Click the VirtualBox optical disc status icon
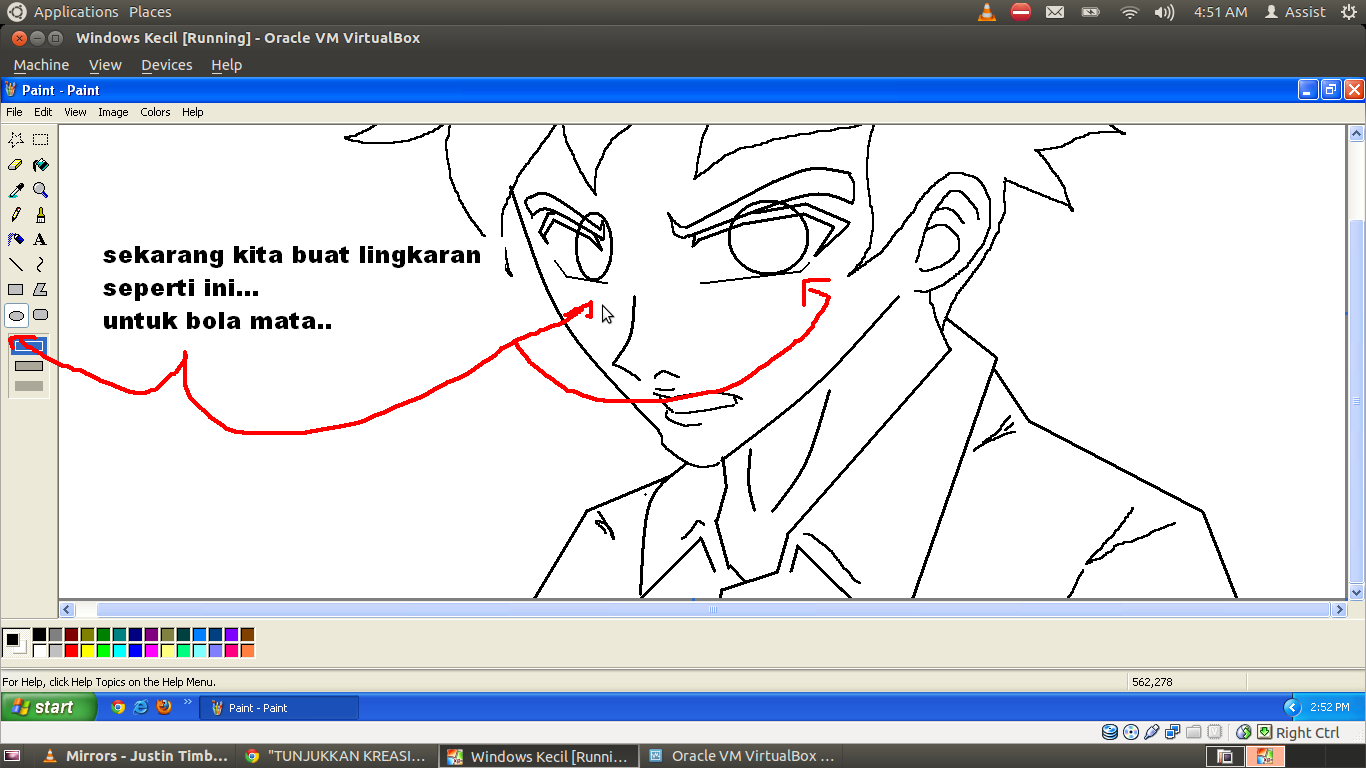This screenshot has width=1366, height=768. (1131, 732)
